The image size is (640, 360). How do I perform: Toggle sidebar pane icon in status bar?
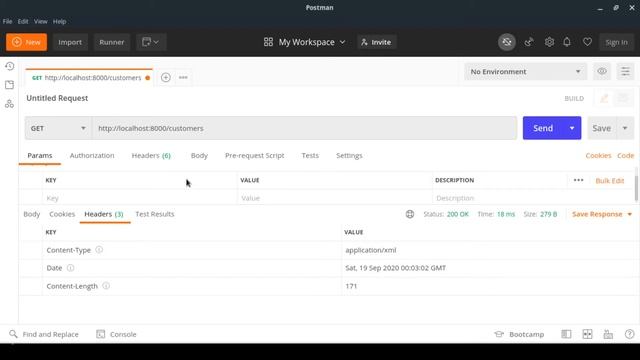point(566,334)
